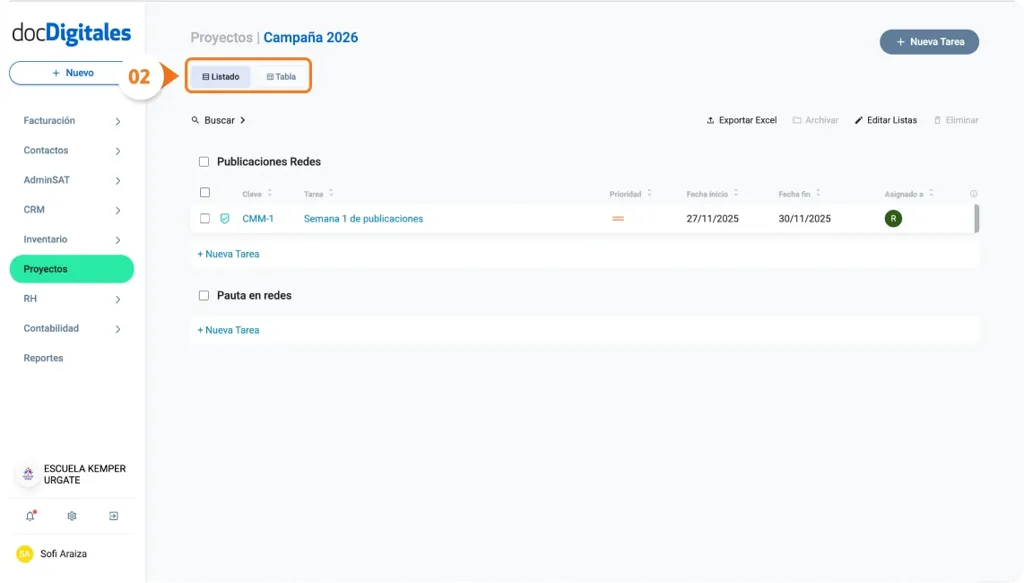Image resolution: width=1024 pixels, height=583 pixels.
Task: Click the search magnifier icon near Buscar
Action: coord(196,120)
